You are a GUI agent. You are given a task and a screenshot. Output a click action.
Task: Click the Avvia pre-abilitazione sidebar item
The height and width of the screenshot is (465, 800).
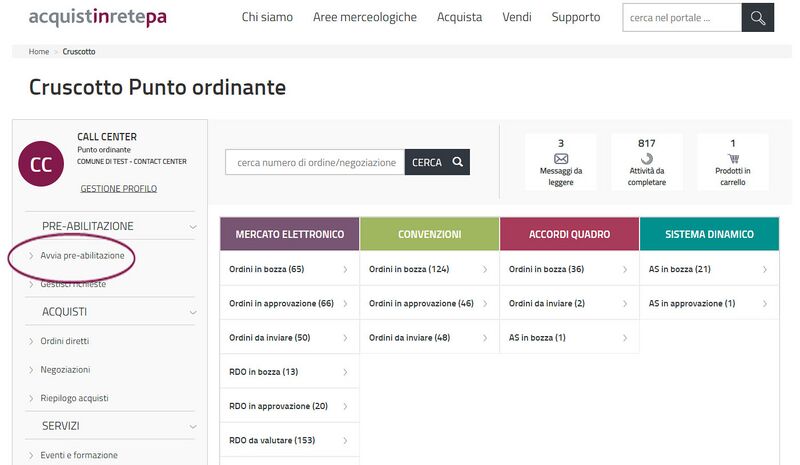coord(82,256)
